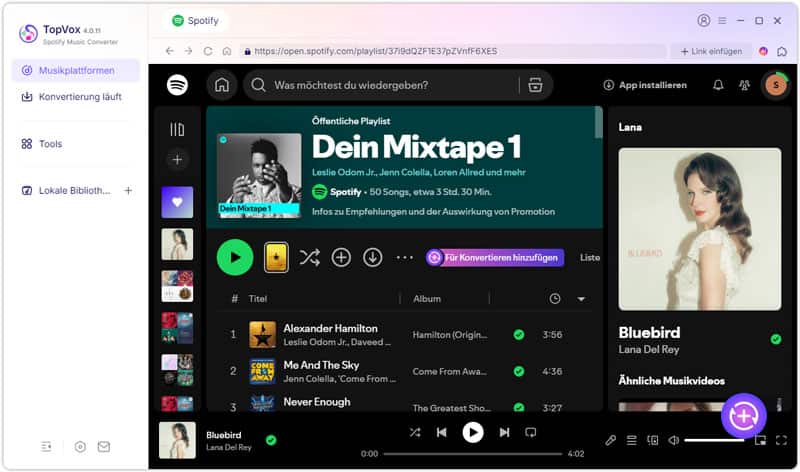Open Lana Del Rey album thumbnail in library

[x=177, y=244]
